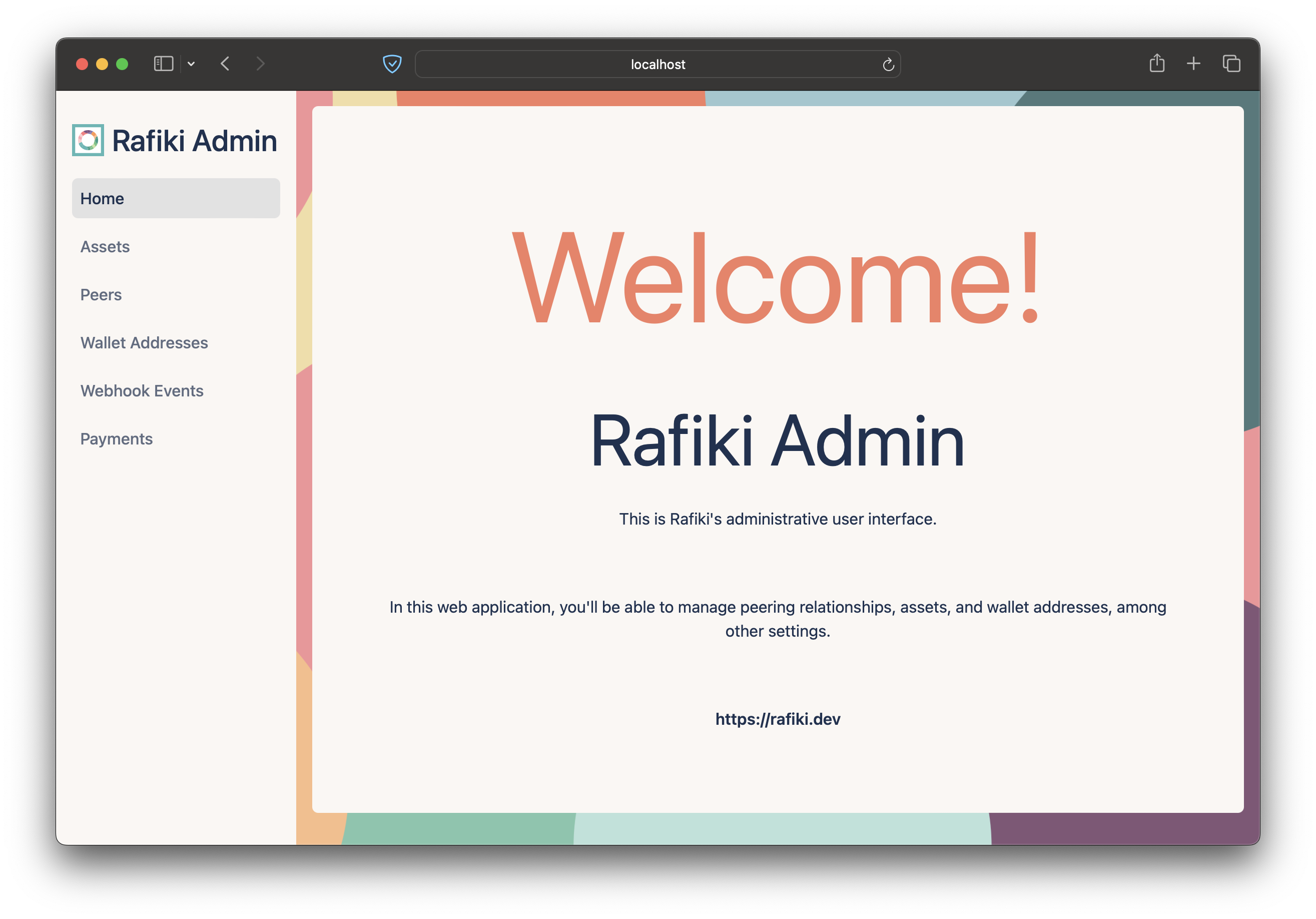This screenshot has width=1316, height=919.
Task: Open the sidebar options chevron dropdown
Action: (x=192, y=64)
